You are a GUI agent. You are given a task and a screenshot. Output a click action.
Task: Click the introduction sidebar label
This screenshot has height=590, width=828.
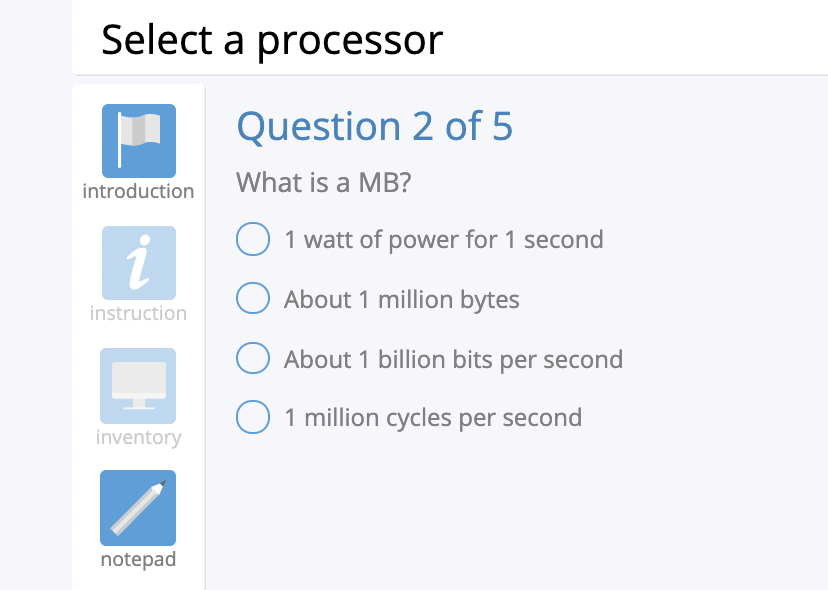coord(137,190)
